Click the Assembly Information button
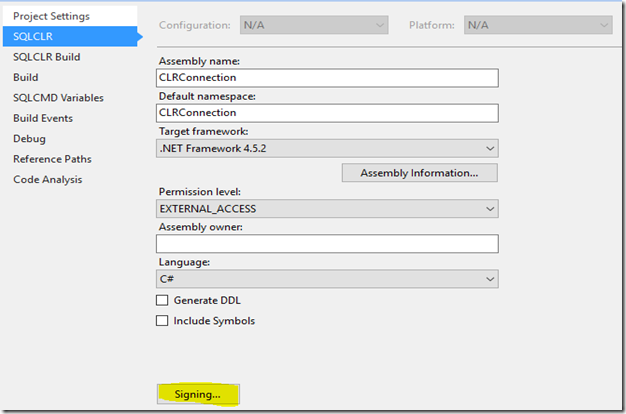This screenshot has height=414, width=626. coord(419,173)
